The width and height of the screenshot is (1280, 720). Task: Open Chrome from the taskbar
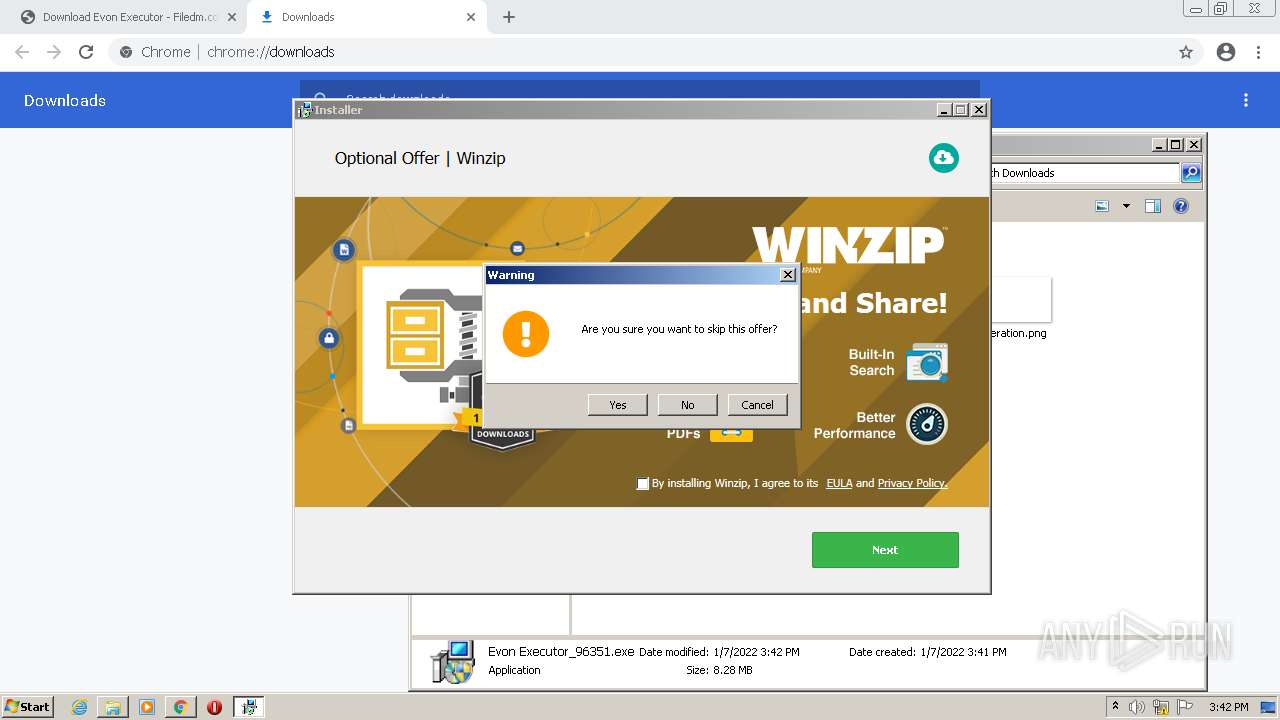[180, 707]
